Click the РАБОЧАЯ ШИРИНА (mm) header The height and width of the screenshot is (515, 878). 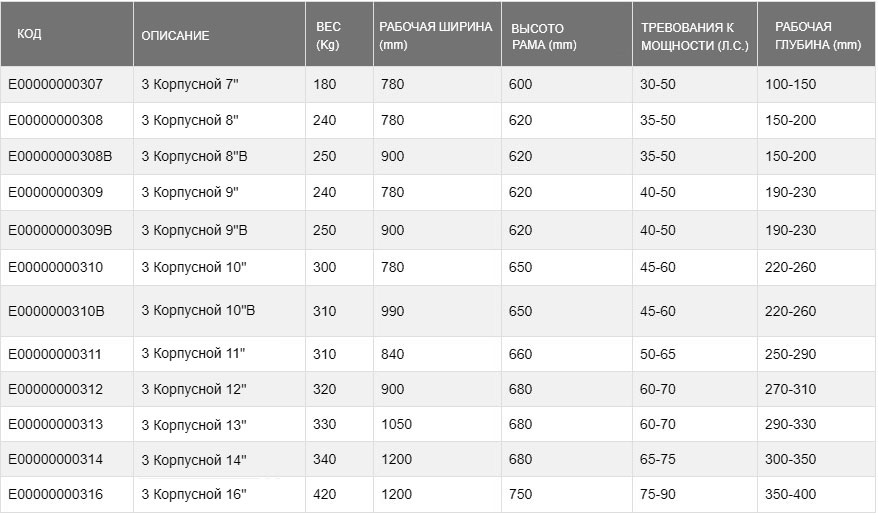[x=435, y=36]
